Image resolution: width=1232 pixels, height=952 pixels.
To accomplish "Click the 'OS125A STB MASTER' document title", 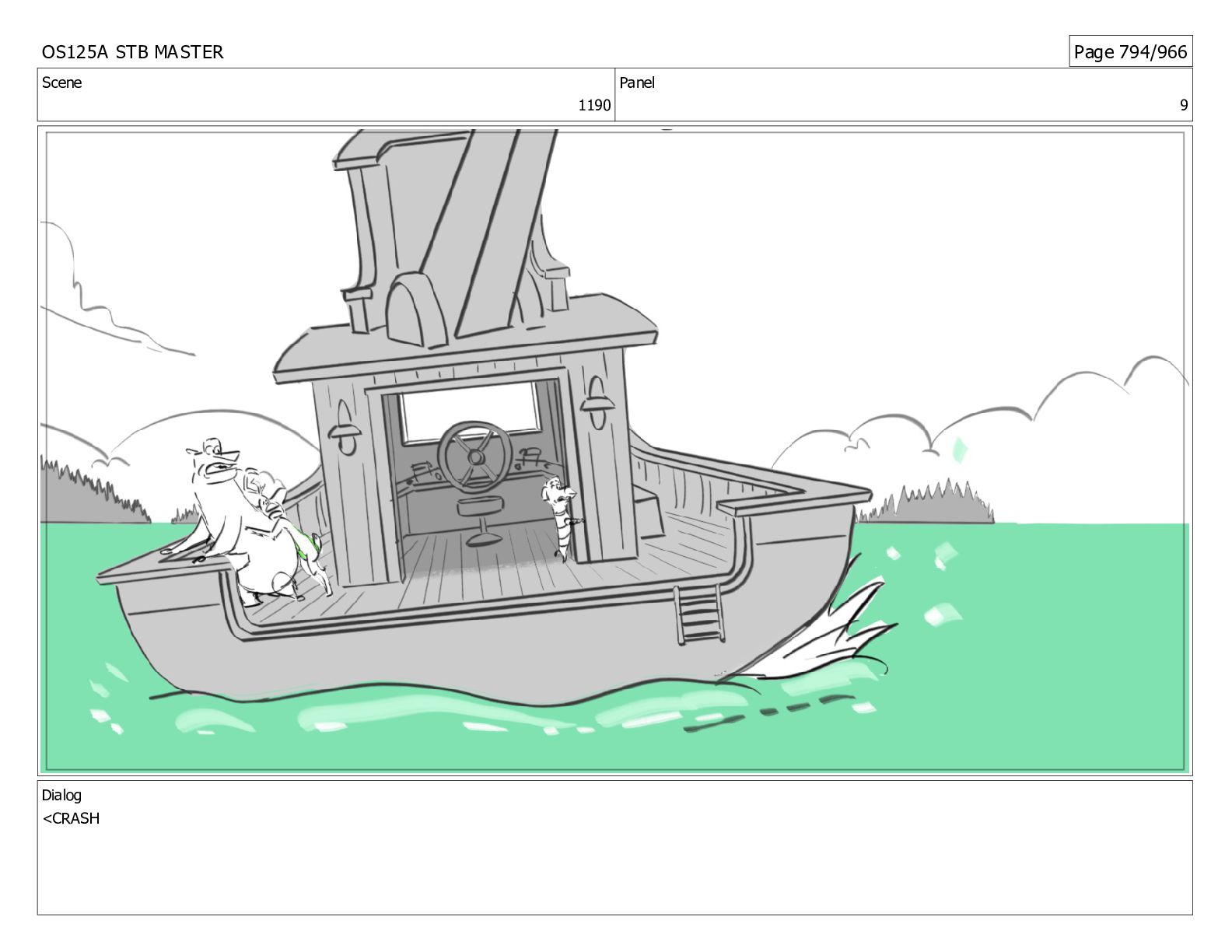I will [132, 52].
